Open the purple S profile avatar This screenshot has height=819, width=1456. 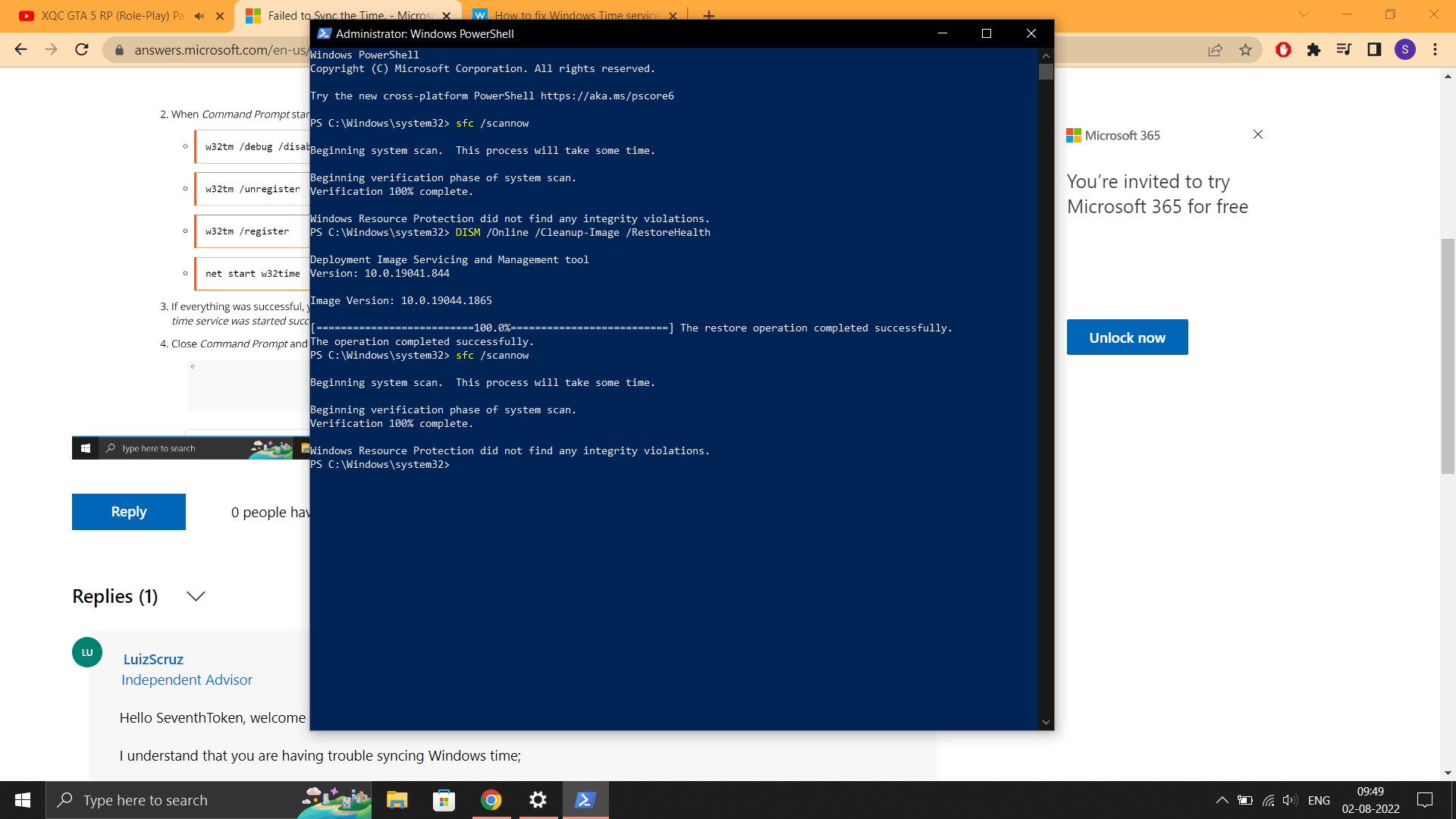1405,50
